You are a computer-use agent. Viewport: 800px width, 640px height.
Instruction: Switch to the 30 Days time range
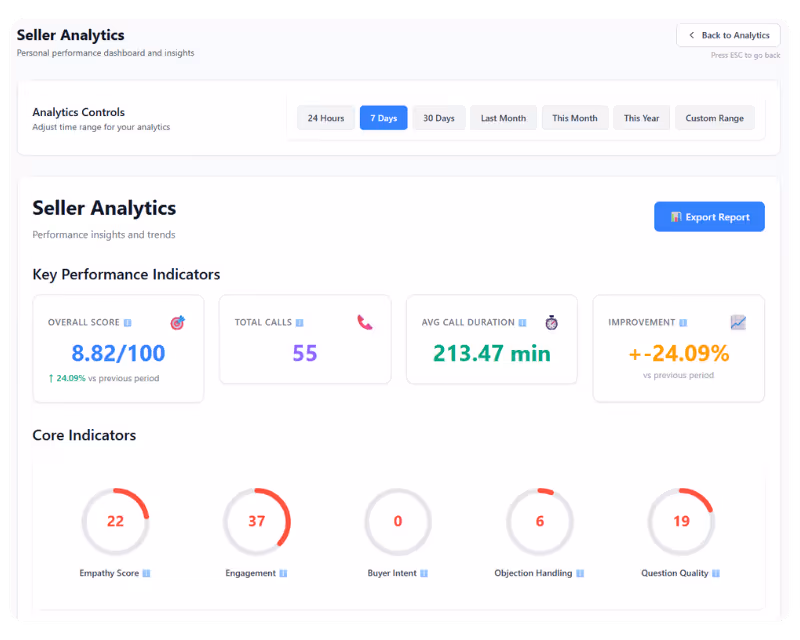[438, 117]
